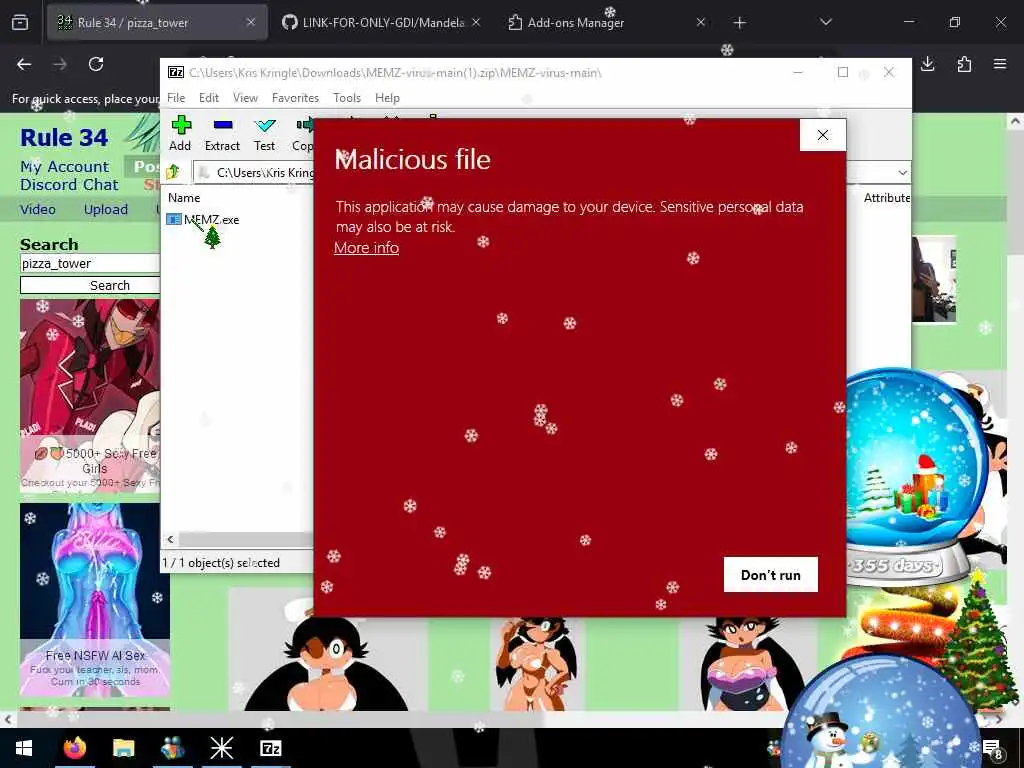
Task: Click the page vertical scrollbar up arrow
Action: tap(1015, 121)
